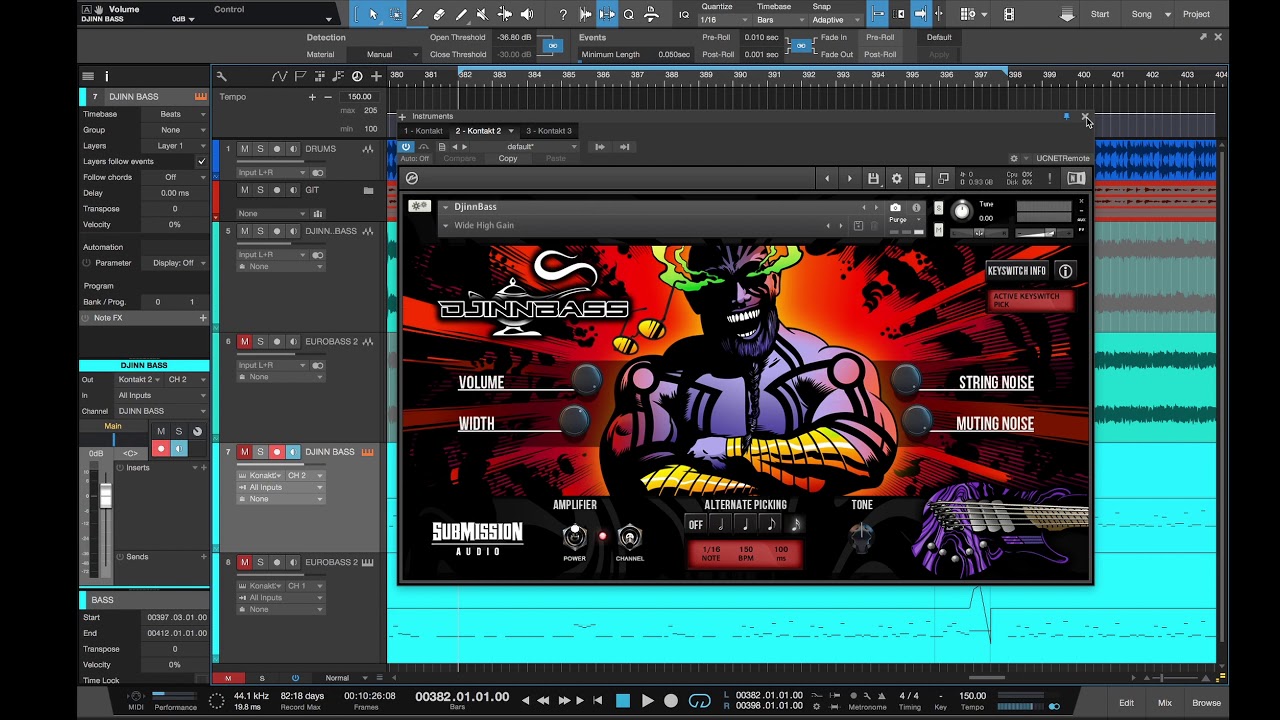Open the Layers Layer 1 dropdown
Viewport: 1280px width, 720px height.
tap(177, 146)
